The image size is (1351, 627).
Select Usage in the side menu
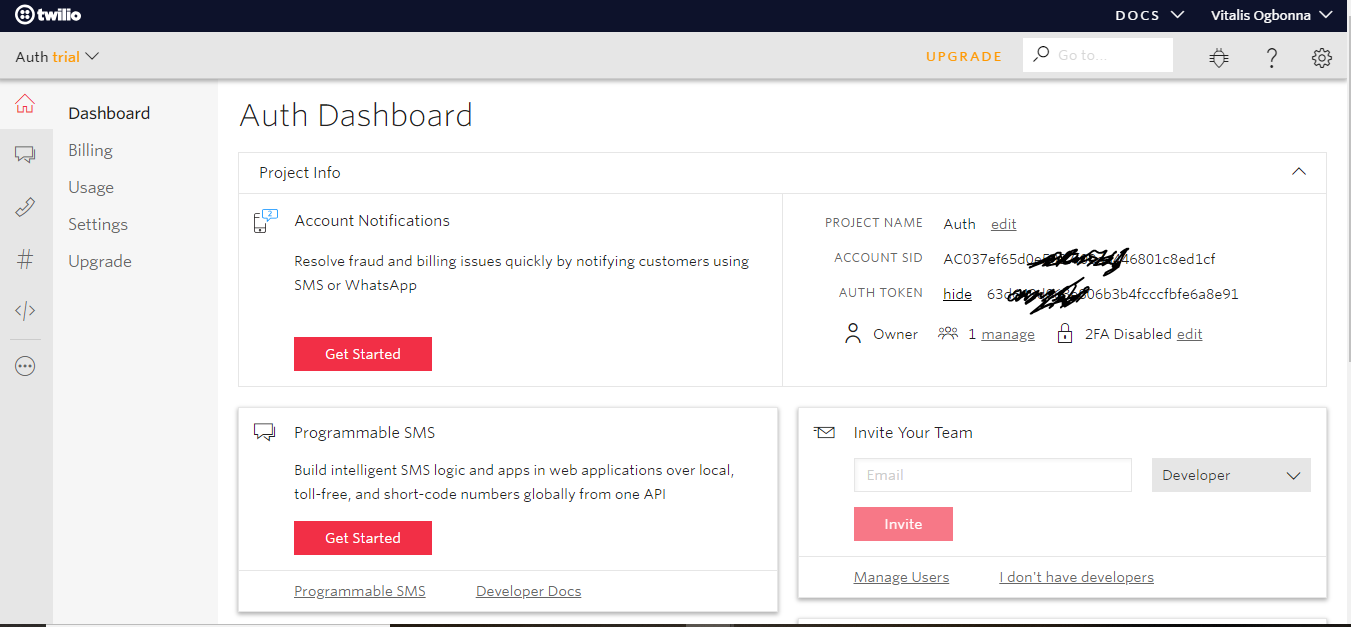91,187
